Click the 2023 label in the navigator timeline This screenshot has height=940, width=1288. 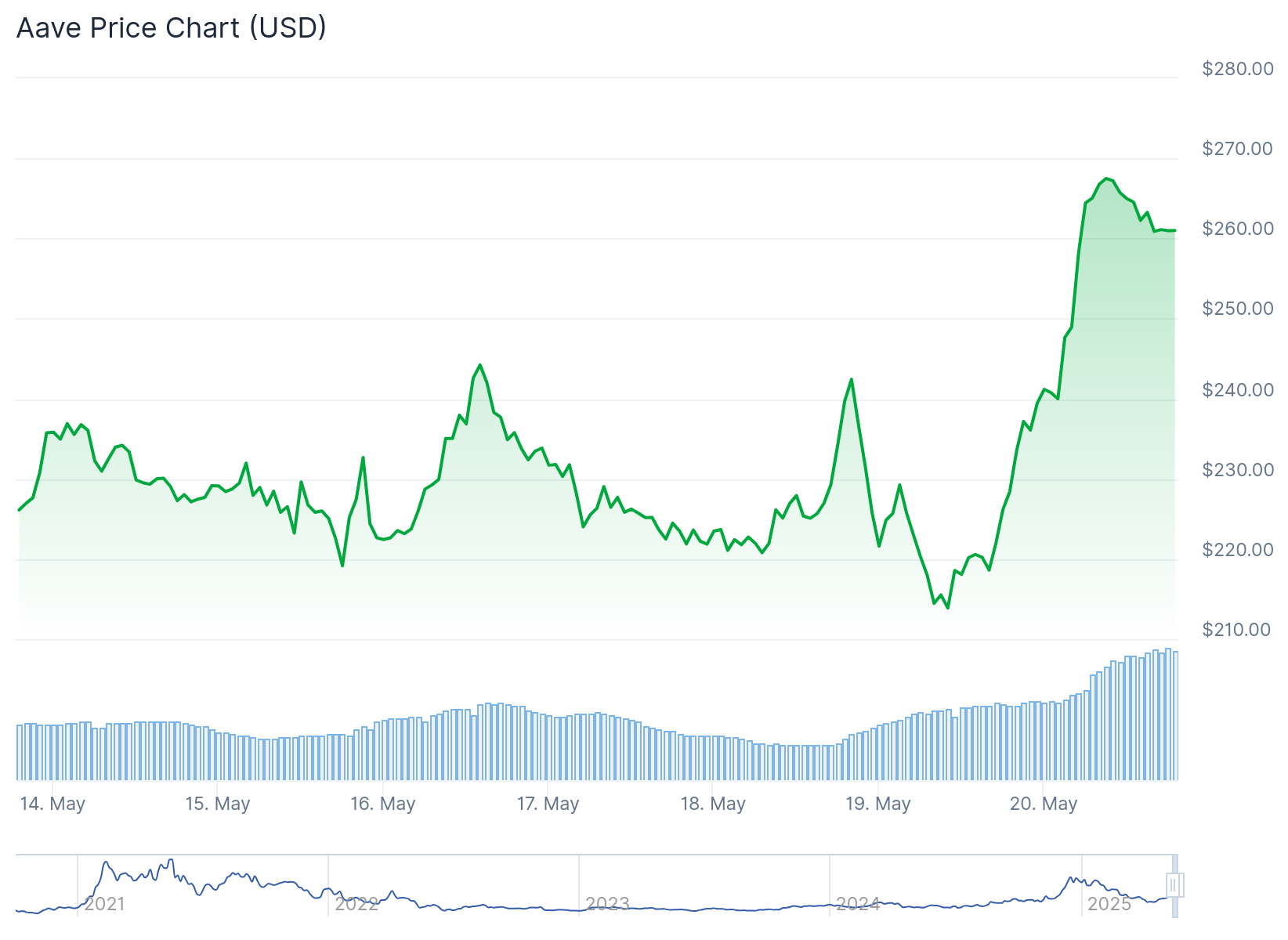point(608,904)
